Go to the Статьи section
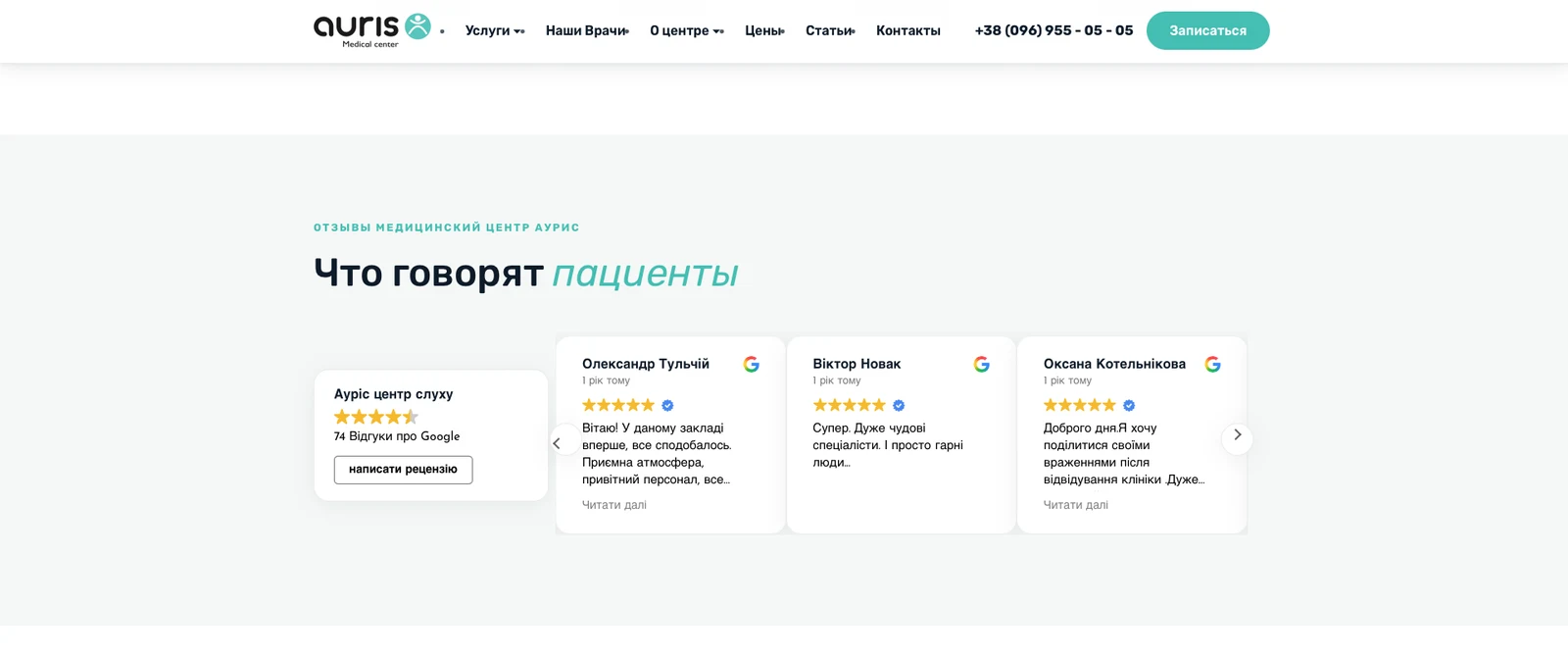 click(830, 30)
